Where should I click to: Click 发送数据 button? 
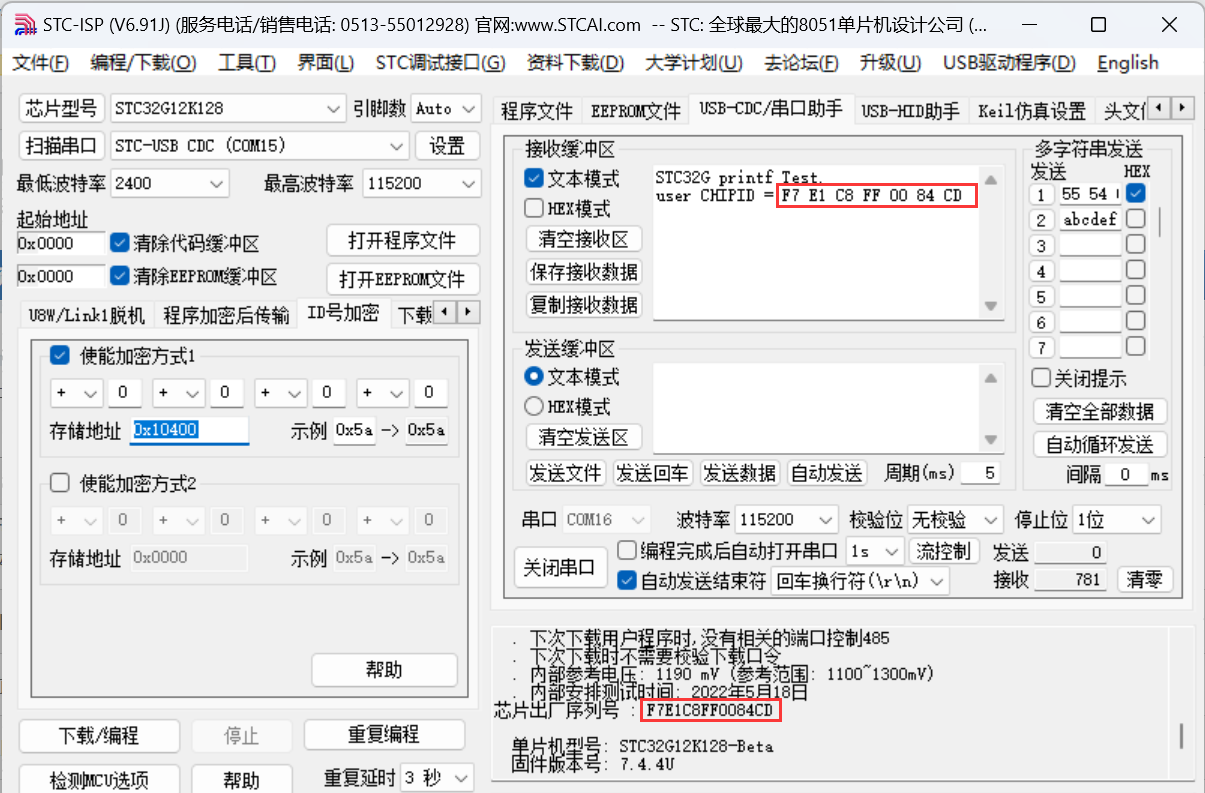tap(740, 473)
